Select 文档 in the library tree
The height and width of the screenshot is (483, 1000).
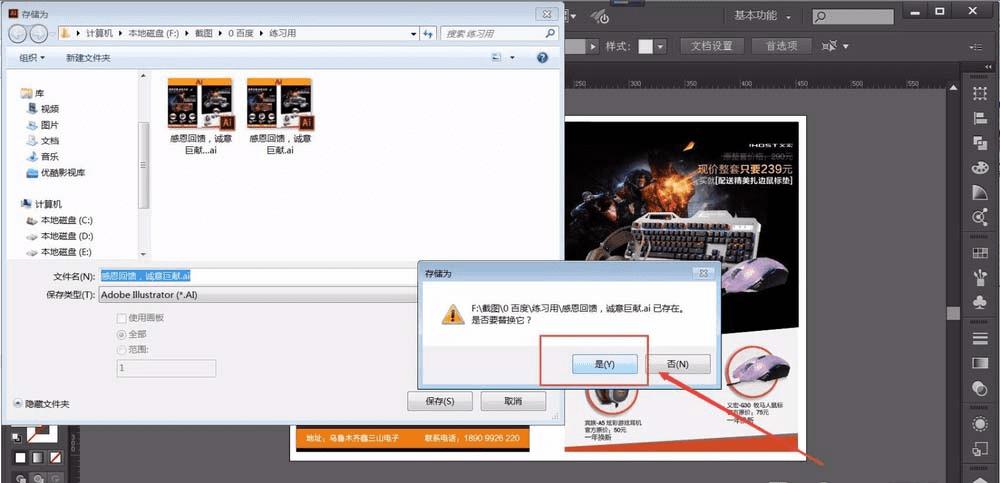[x=50, y=140]
